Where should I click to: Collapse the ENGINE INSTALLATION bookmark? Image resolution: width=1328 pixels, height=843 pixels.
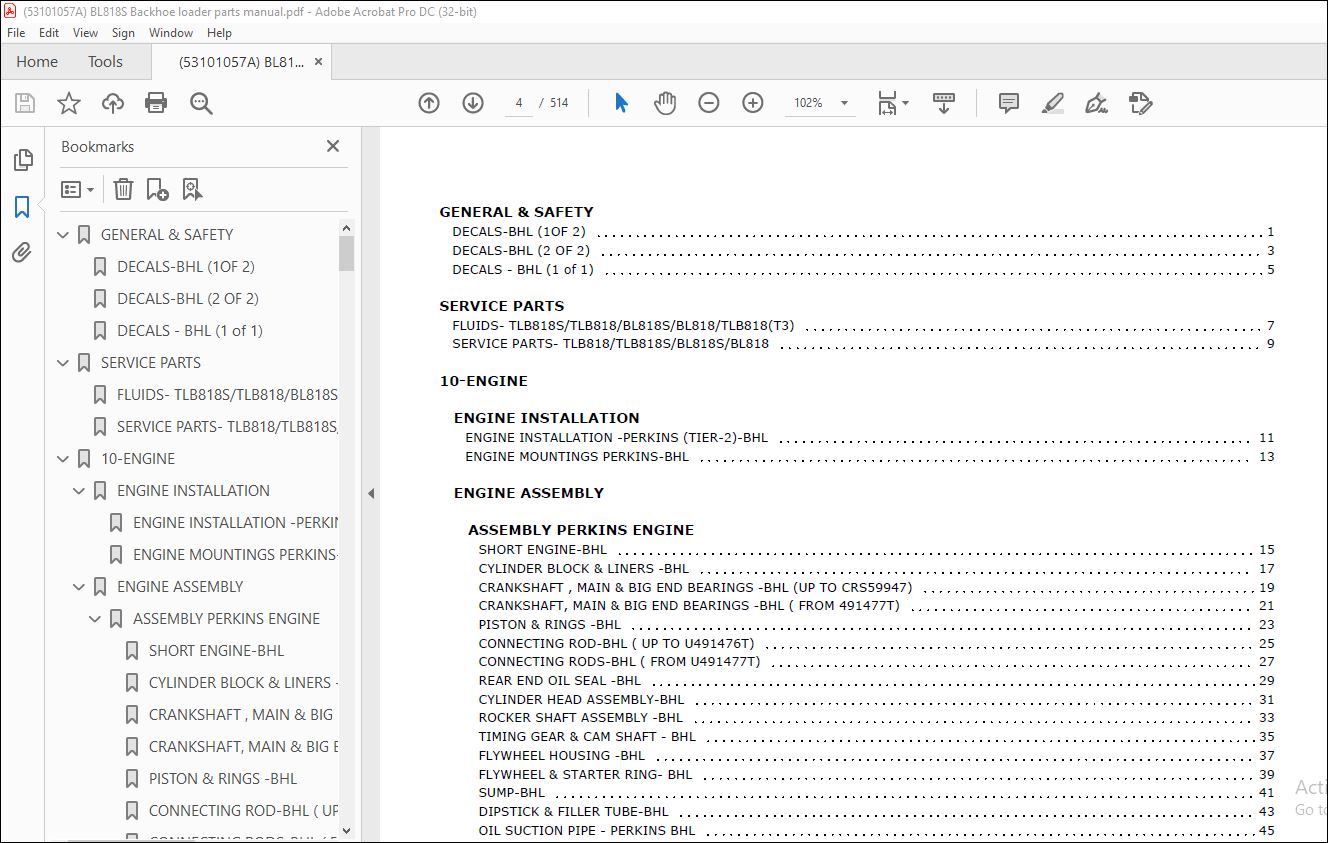80,491
